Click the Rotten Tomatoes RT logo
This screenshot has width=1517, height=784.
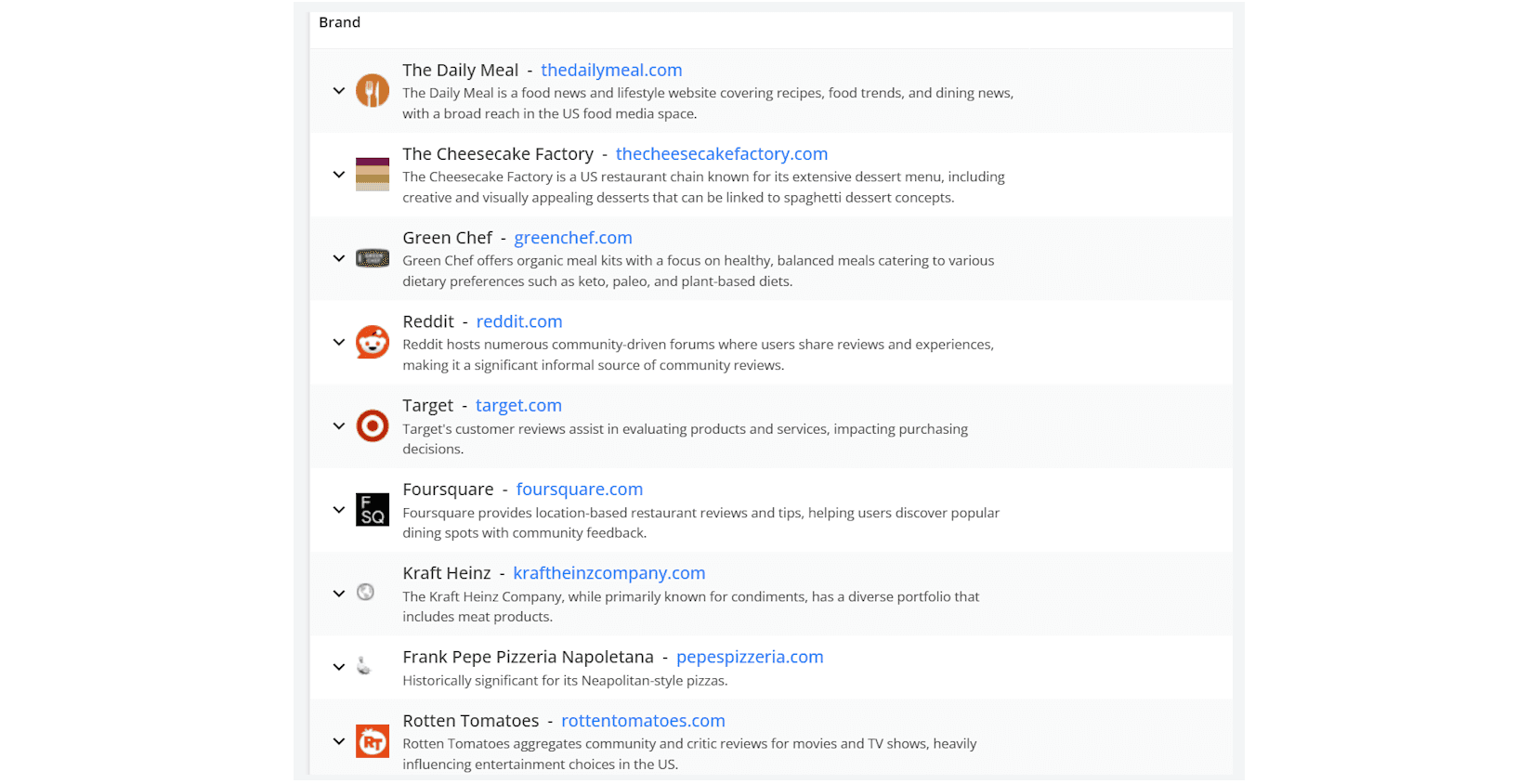click(373, 741)
